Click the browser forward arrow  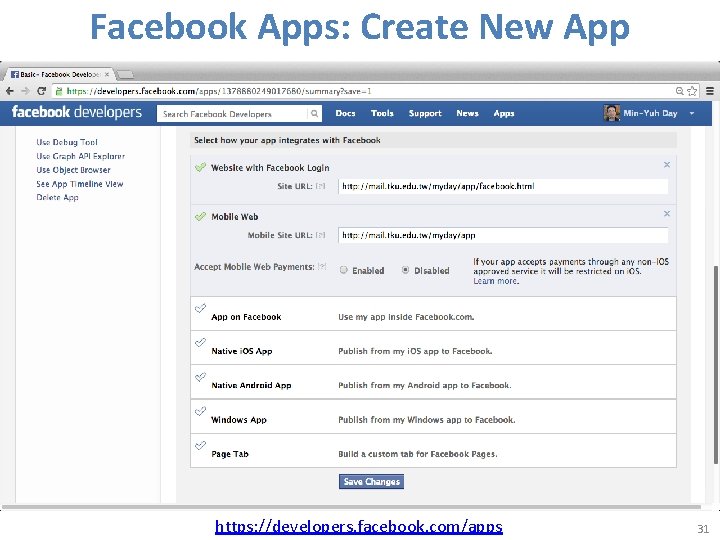[25, 91]
